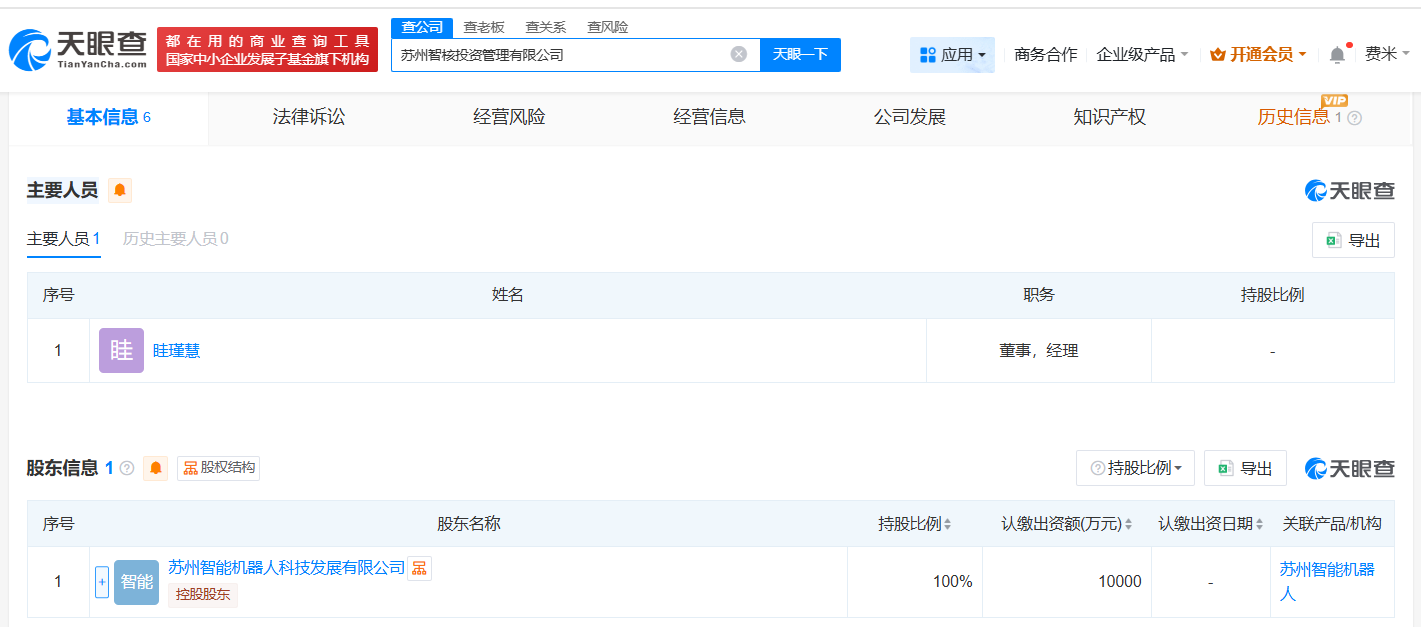Click the notification bell beside 主要人员

[x=119, y=190]
